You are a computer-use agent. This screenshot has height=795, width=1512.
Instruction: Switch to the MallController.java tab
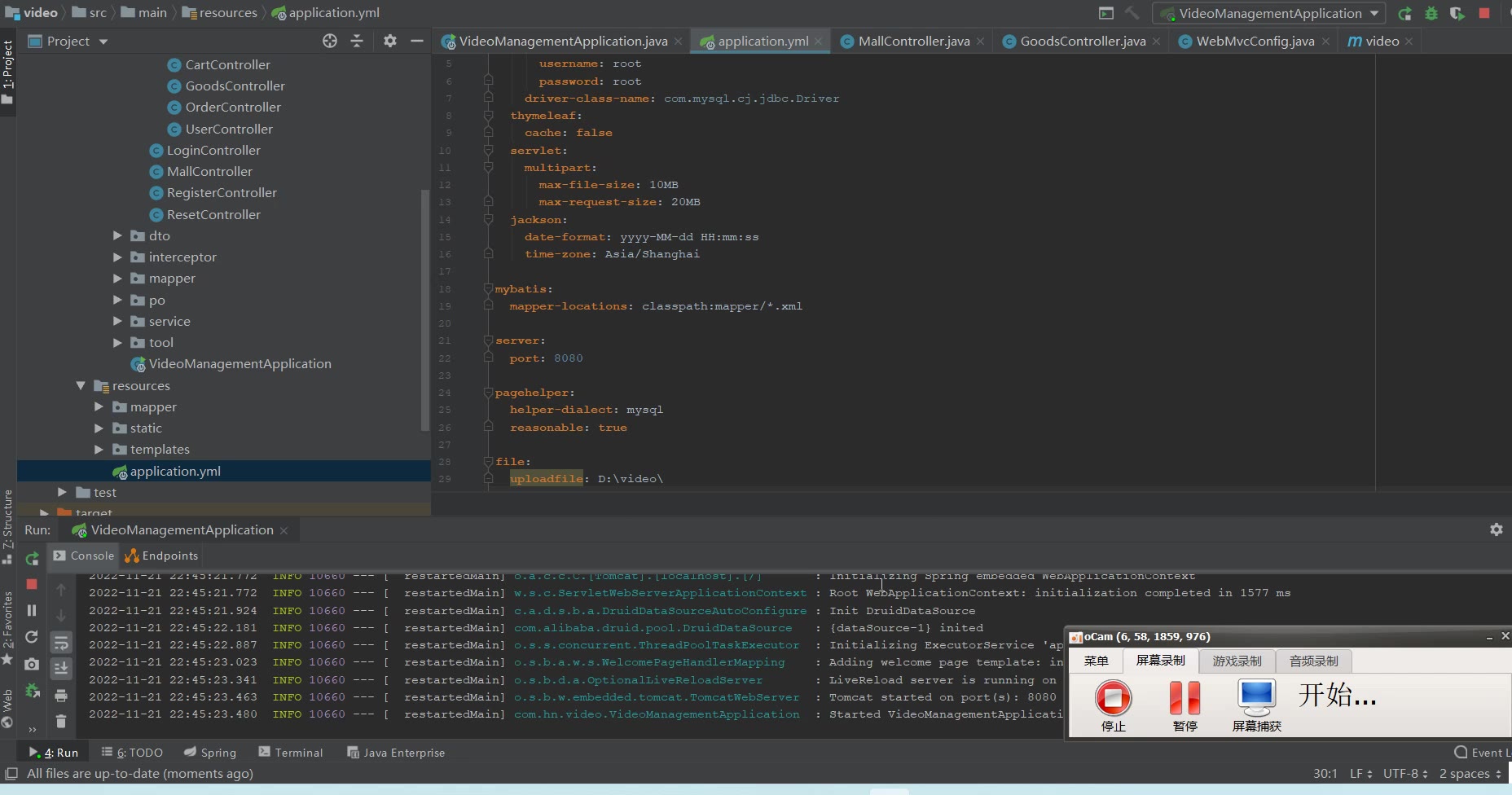(x=912, y=41)
